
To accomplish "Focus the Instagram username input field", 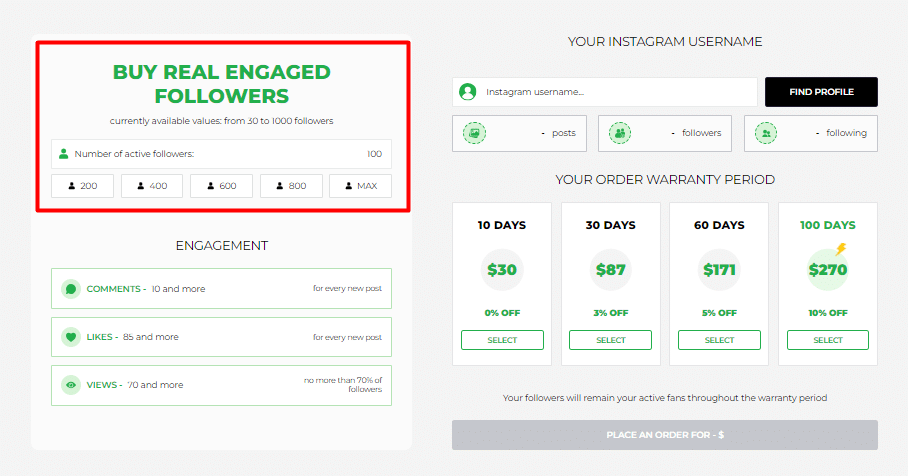I will tap(605, 91).
